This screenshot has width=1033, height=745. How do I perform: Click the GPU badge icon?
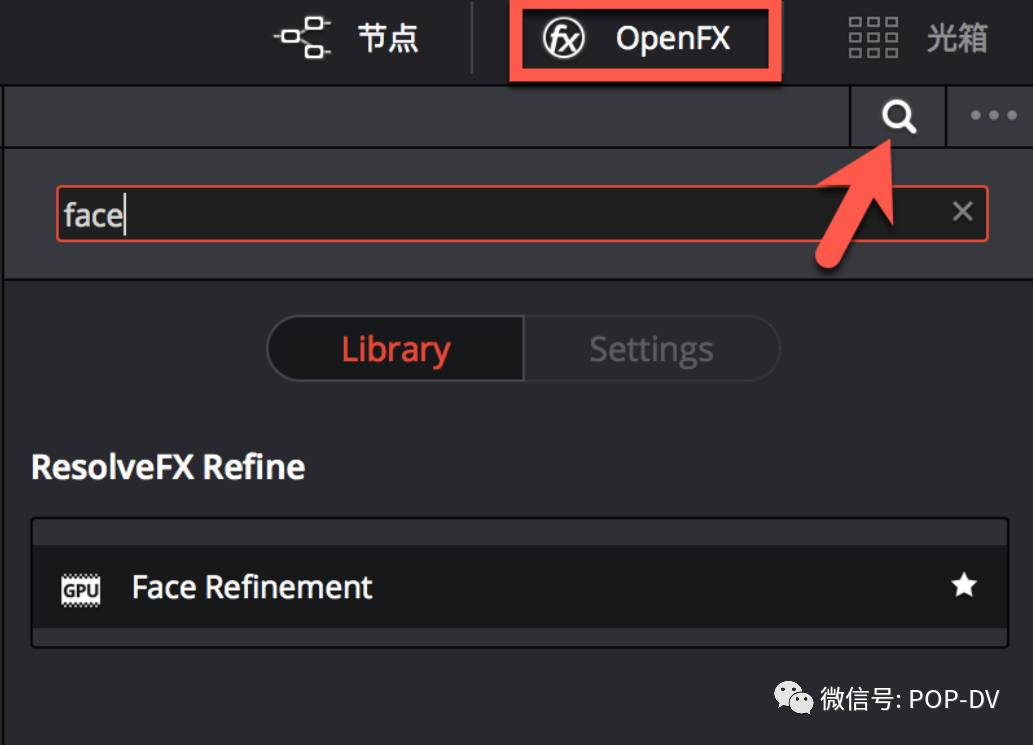[x=80, y=590]
